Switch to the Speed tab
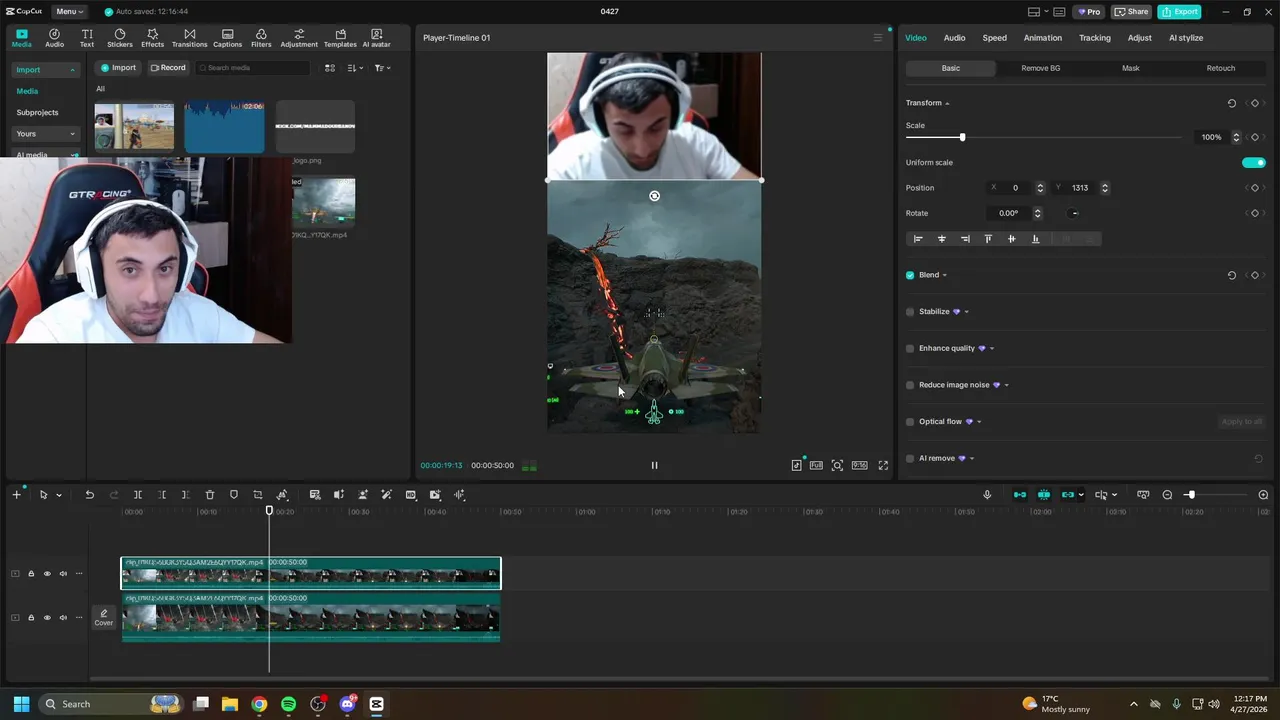Image resolution: width=1280 pixels, height=720 pixels. [x=994, y=38]
